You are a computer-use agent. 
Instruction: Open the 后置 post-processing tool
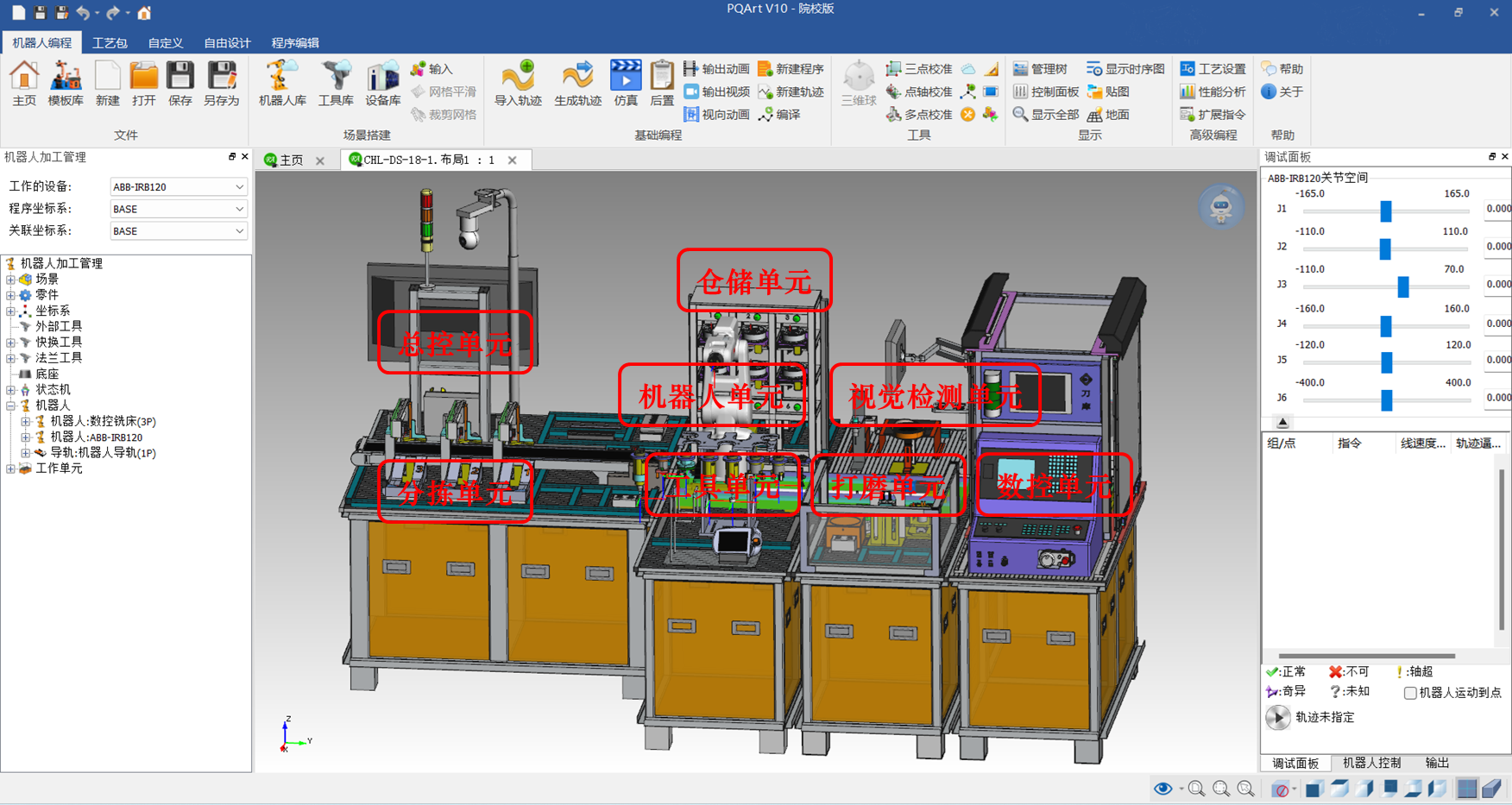click(x=662, y=84)
